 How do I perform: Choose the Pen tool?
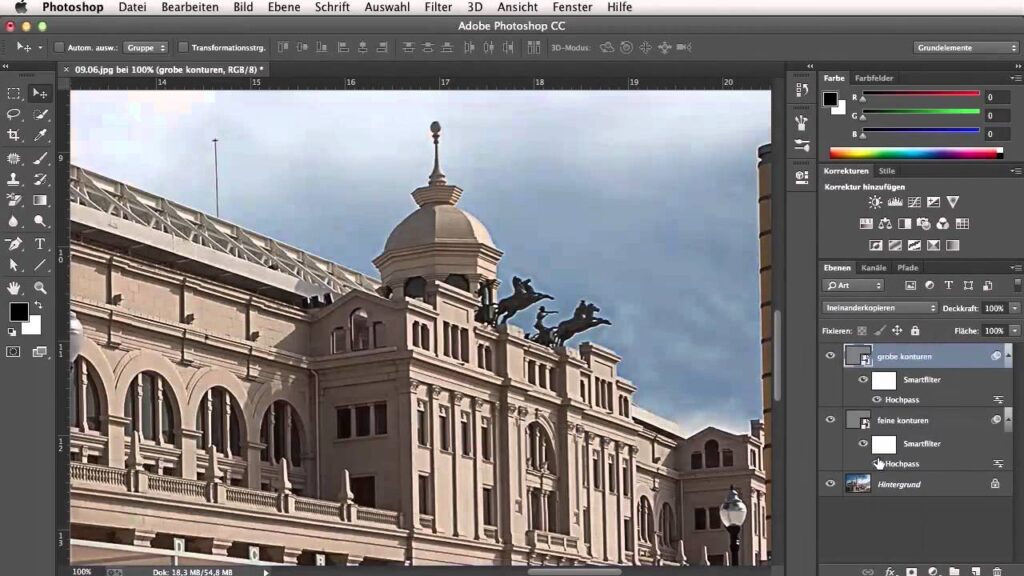point(14,243)
